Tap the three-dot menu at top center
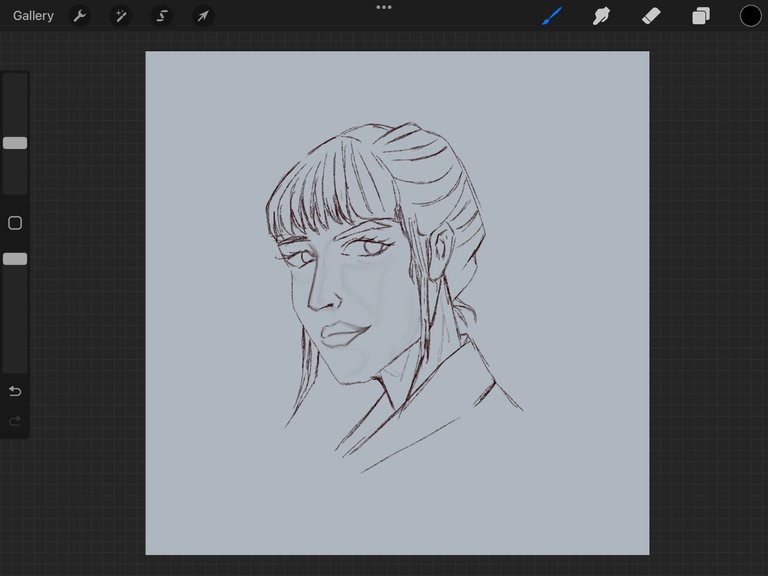This screenshot has height=576, width=768. [x=384, y=7]
